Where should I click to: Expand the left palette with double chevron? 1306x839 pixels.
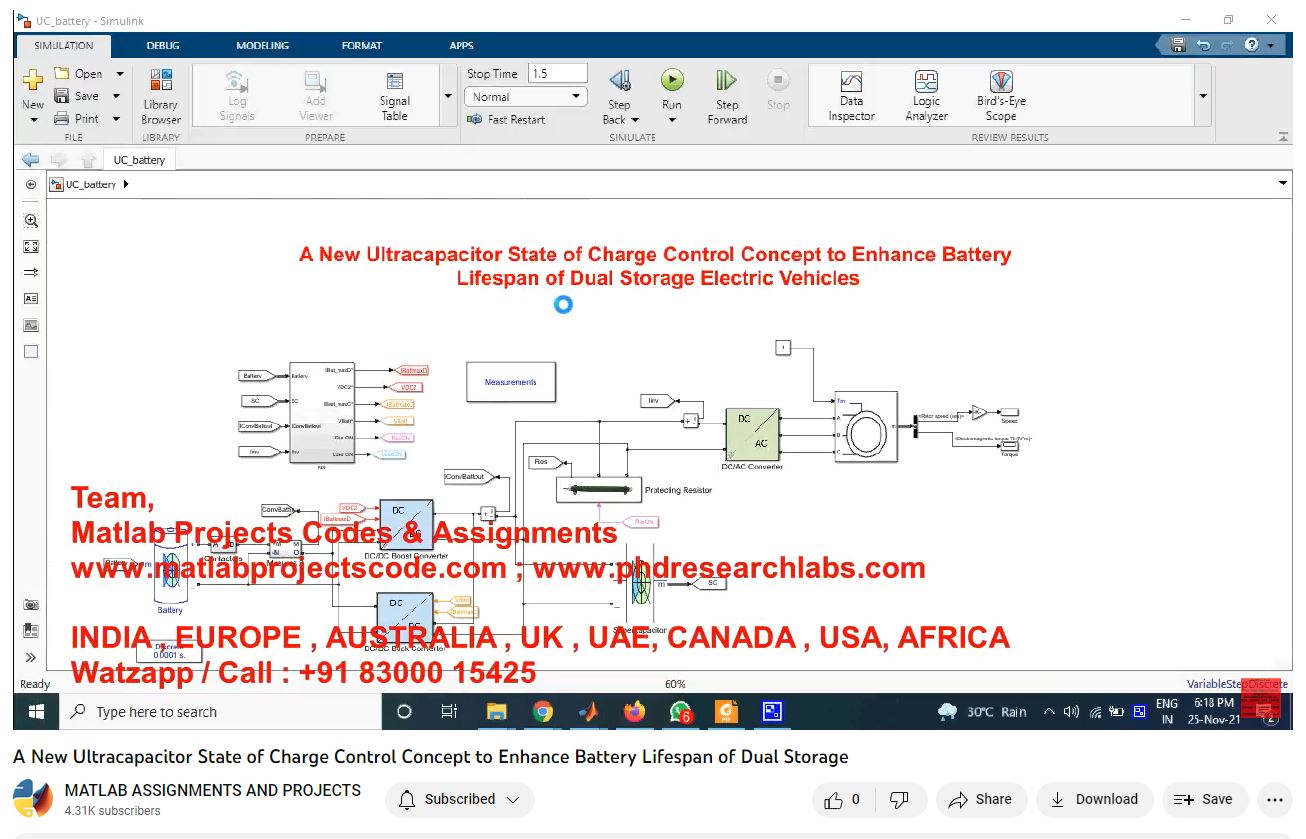31,657
